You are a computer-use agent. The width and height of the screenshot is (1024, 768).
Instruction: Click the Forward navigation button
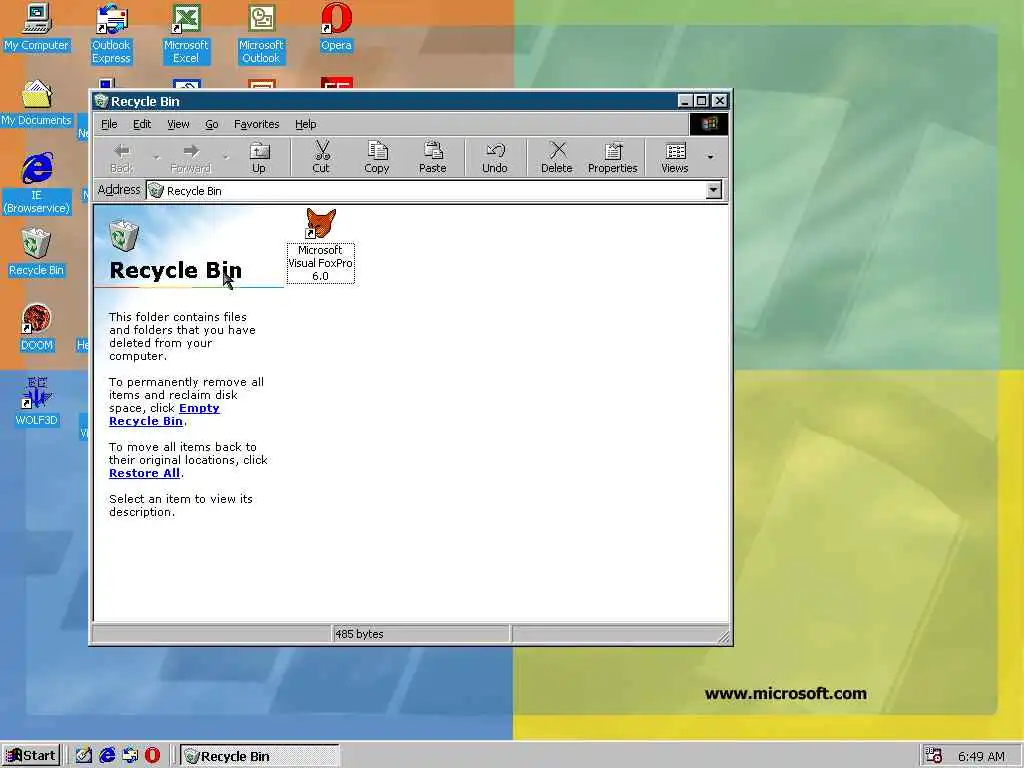(x=191, y=157)
